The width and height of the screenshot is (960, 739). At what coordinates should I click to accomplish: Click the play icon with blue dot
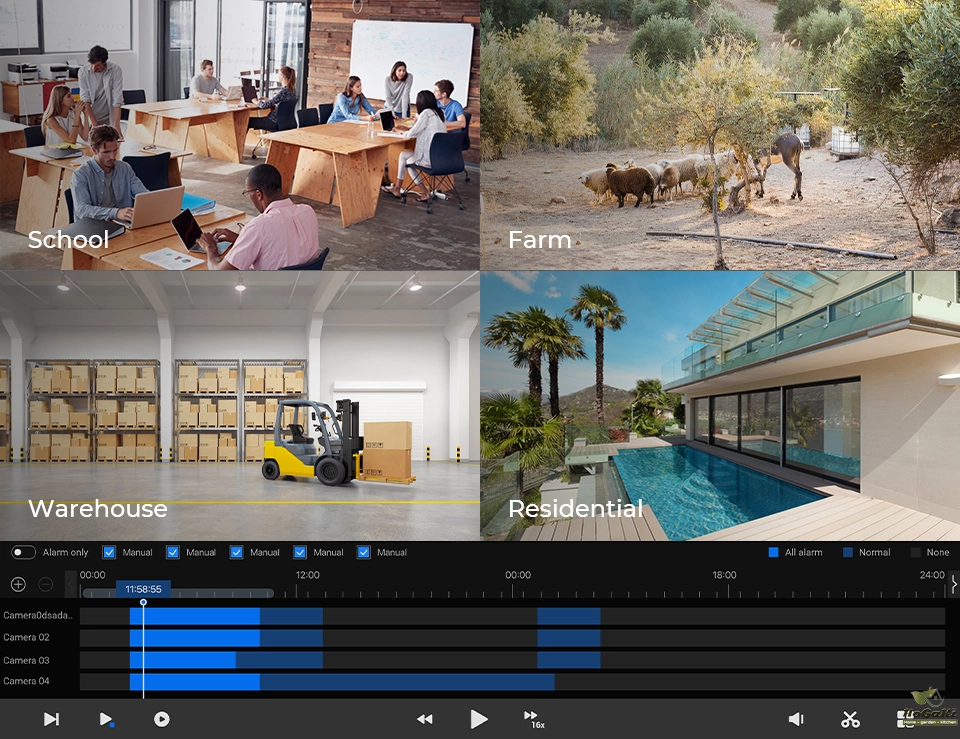click(x=106, y=719)
